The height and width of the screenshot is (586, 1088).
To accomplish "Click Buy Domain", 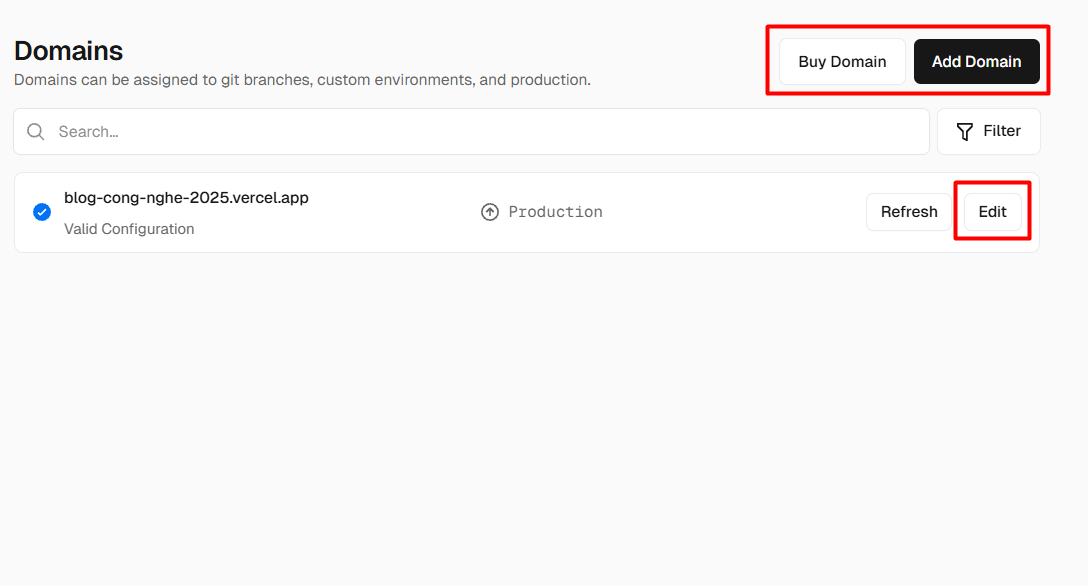I will [x=842, y=61].
